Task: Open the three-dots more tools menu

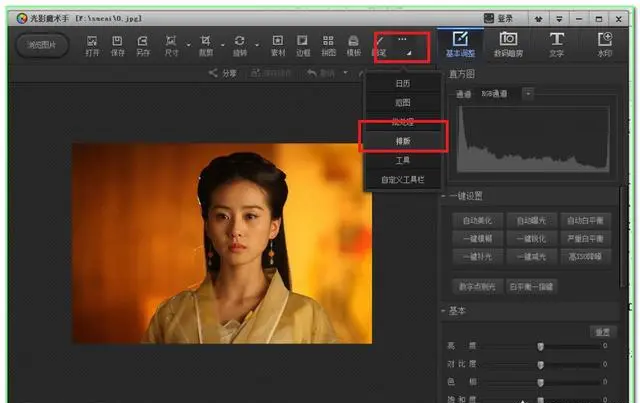Action: point(402,39)
